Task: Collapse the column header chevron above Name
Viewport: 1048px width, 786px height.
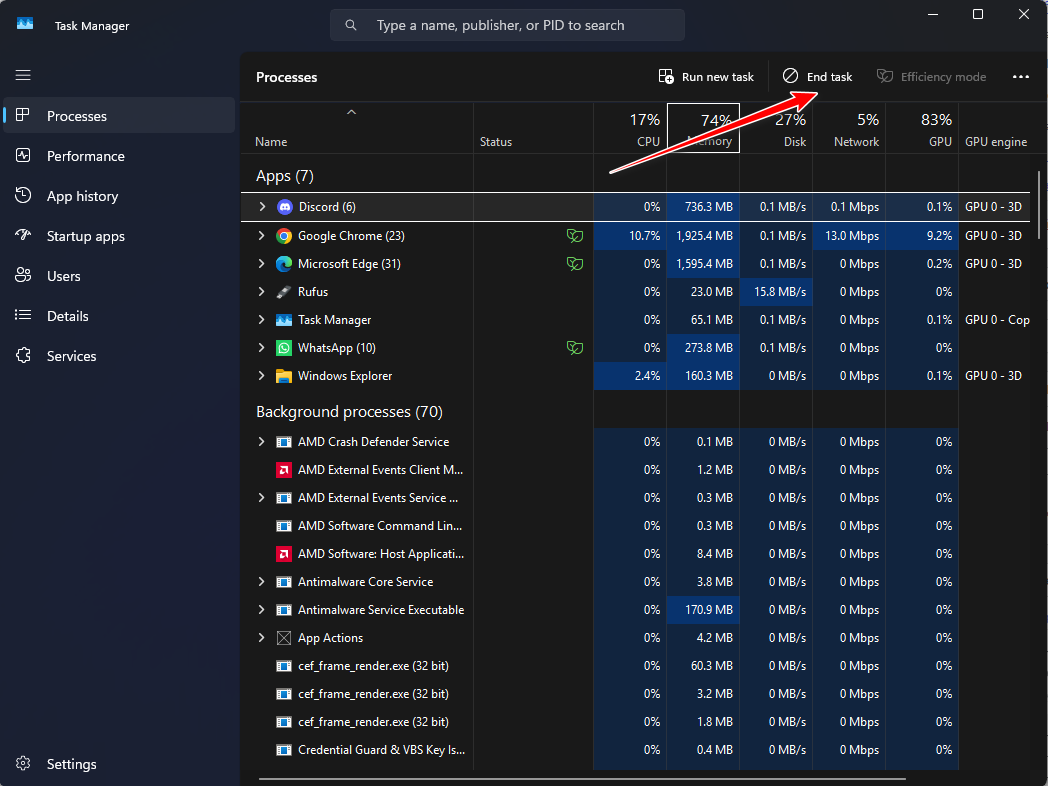Action: pos(351,113)
